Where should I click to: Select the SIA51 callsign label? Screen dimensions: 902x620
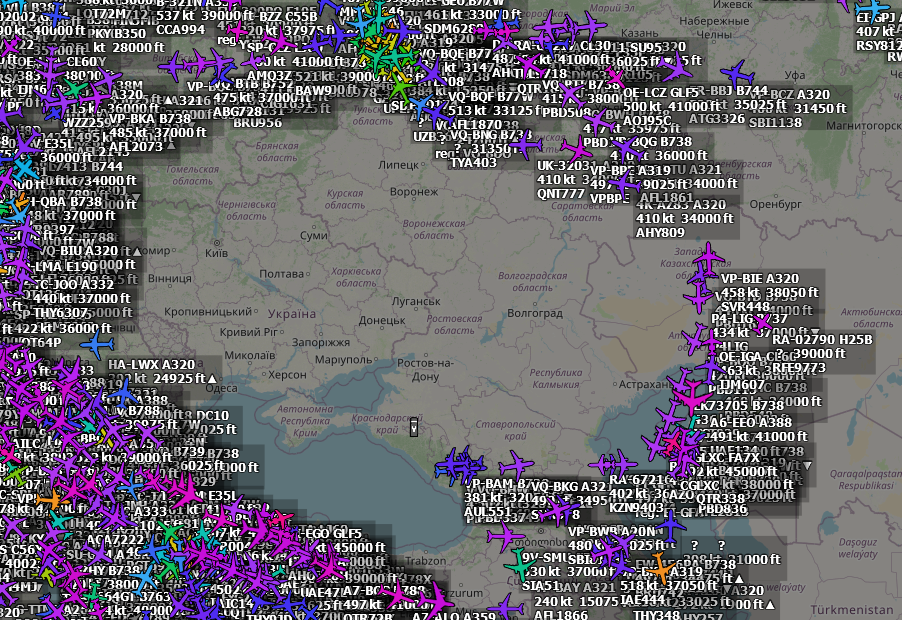[541, 586]
